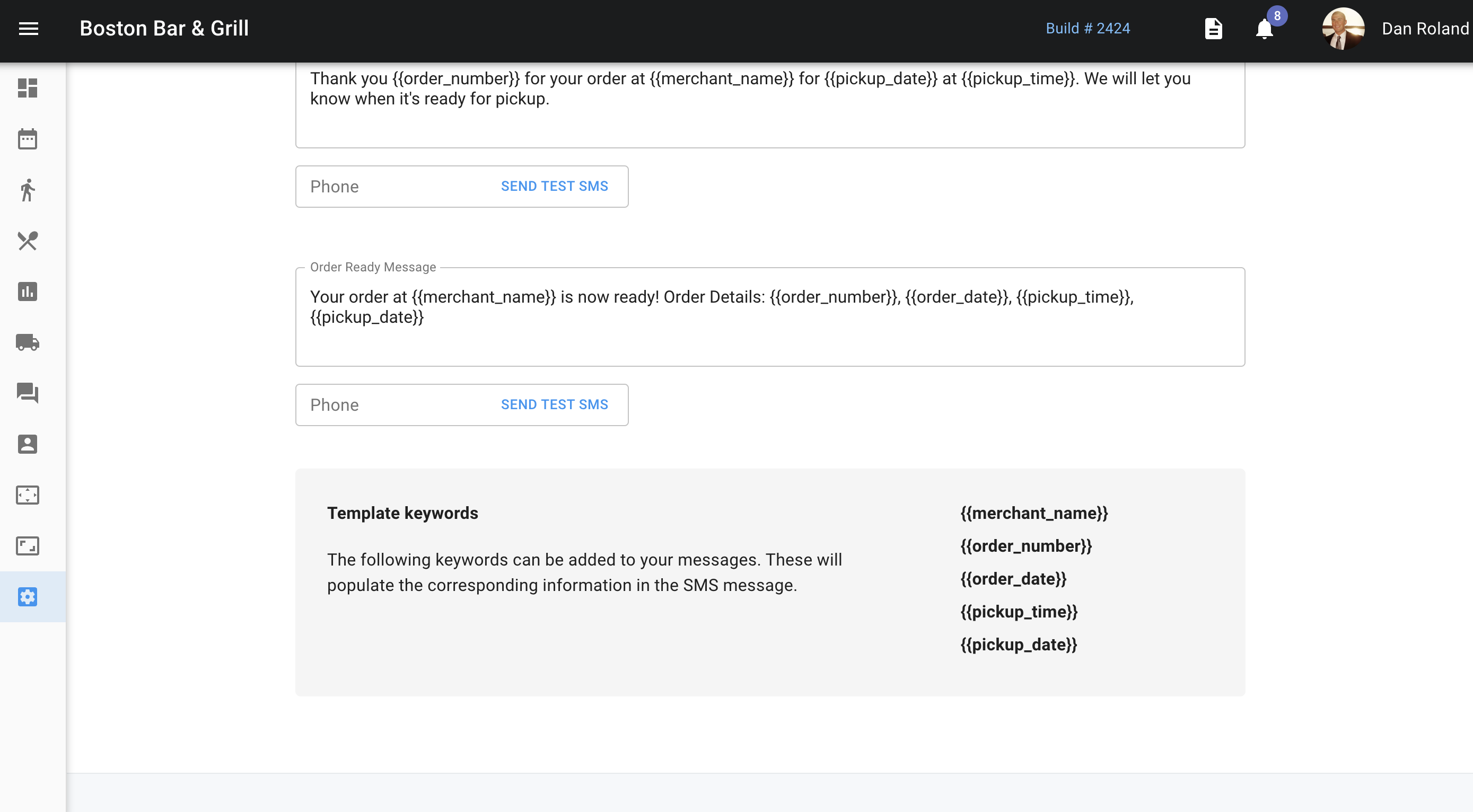Screen dimensions: 1473x812
Task: Send test SMS for order confirmation message
Action: (x=554, y=186)
